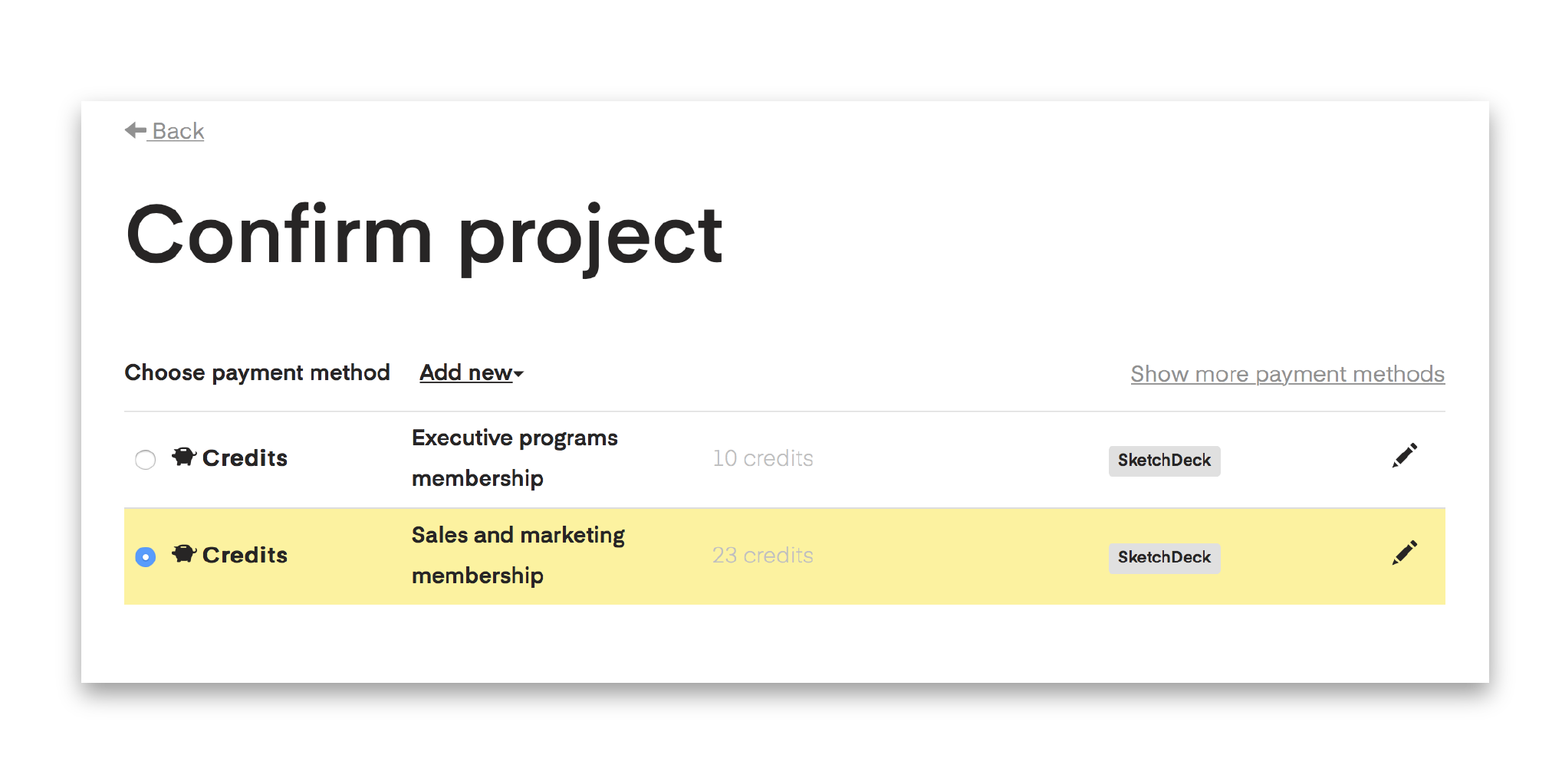Click SketchDeck tag in Executive programs row
This screenshot has width=1562, height=784.
pos(1164,461)
